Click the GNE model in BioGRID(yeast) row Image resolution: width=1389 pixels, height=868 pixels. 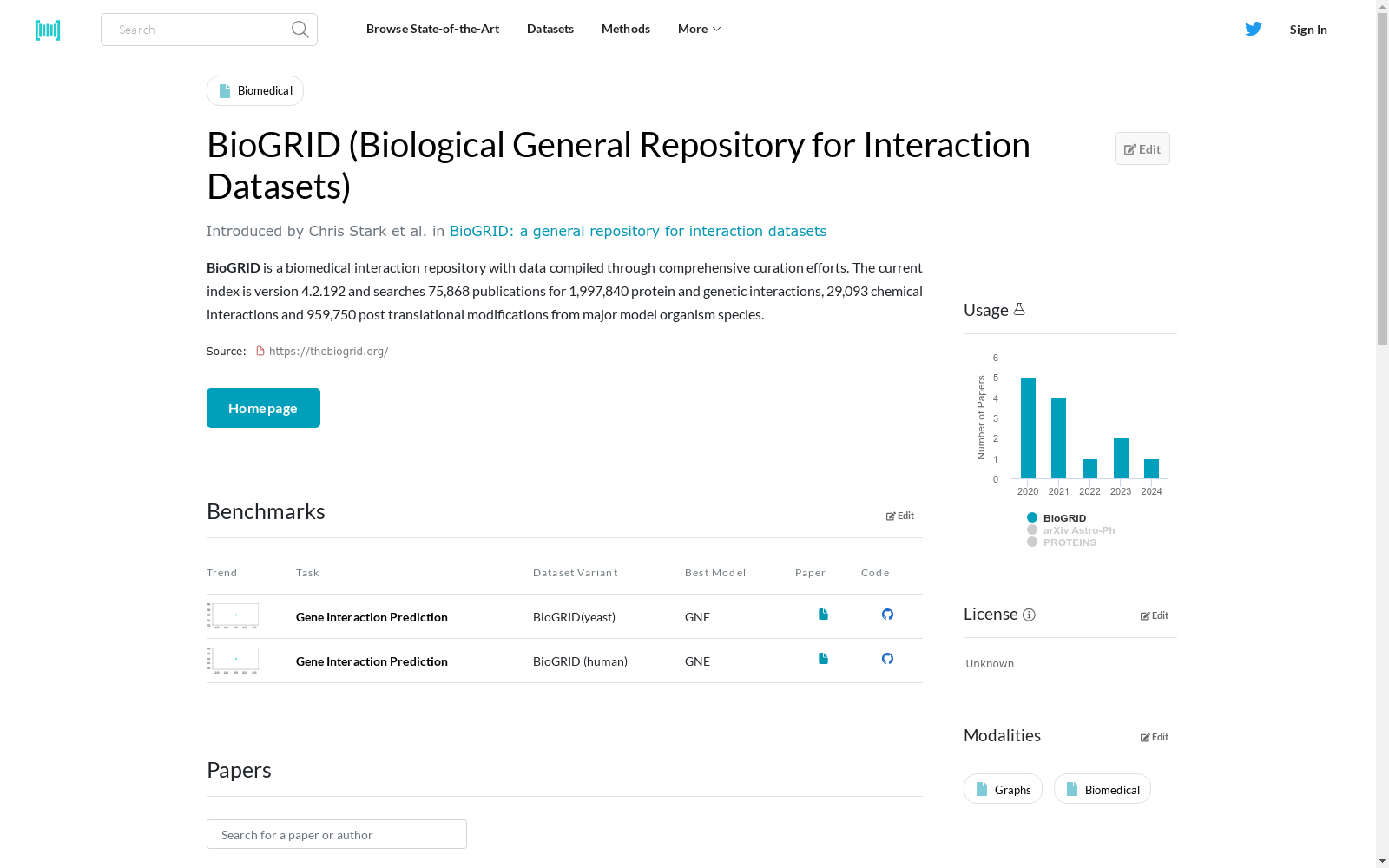pyautogui.click(x=697, y=617)
